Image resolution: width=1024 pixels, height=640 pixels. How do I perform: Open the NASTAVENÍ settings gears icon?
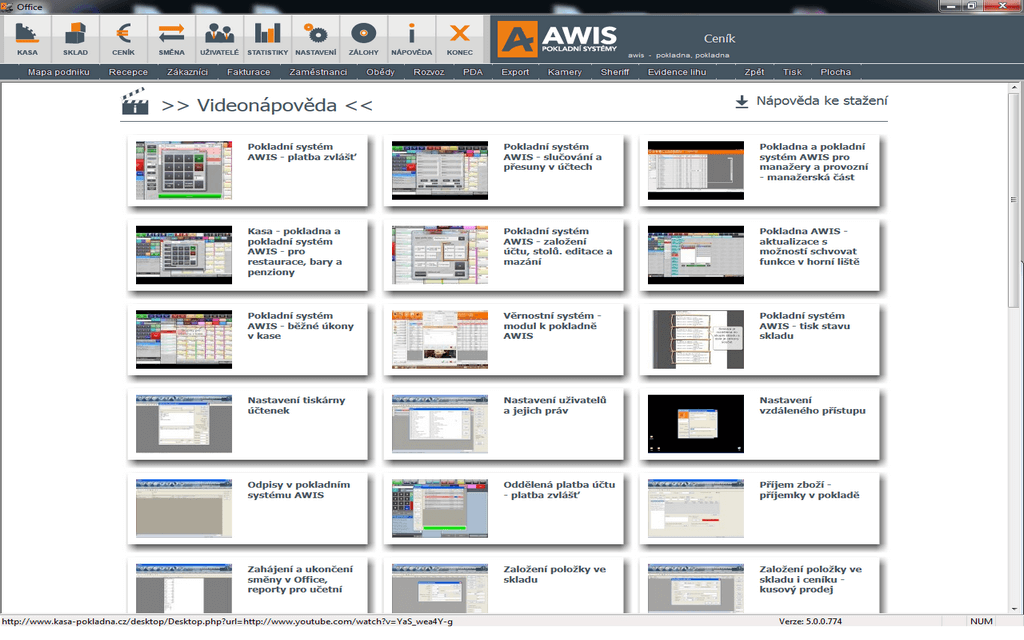coord(315,39)
